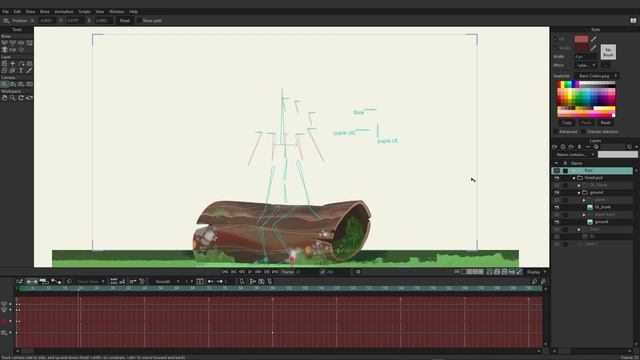The width and height of the screenshot is (640, 360).
Task: Open the Effect dropdown
Action: click(x=586, y=65)
